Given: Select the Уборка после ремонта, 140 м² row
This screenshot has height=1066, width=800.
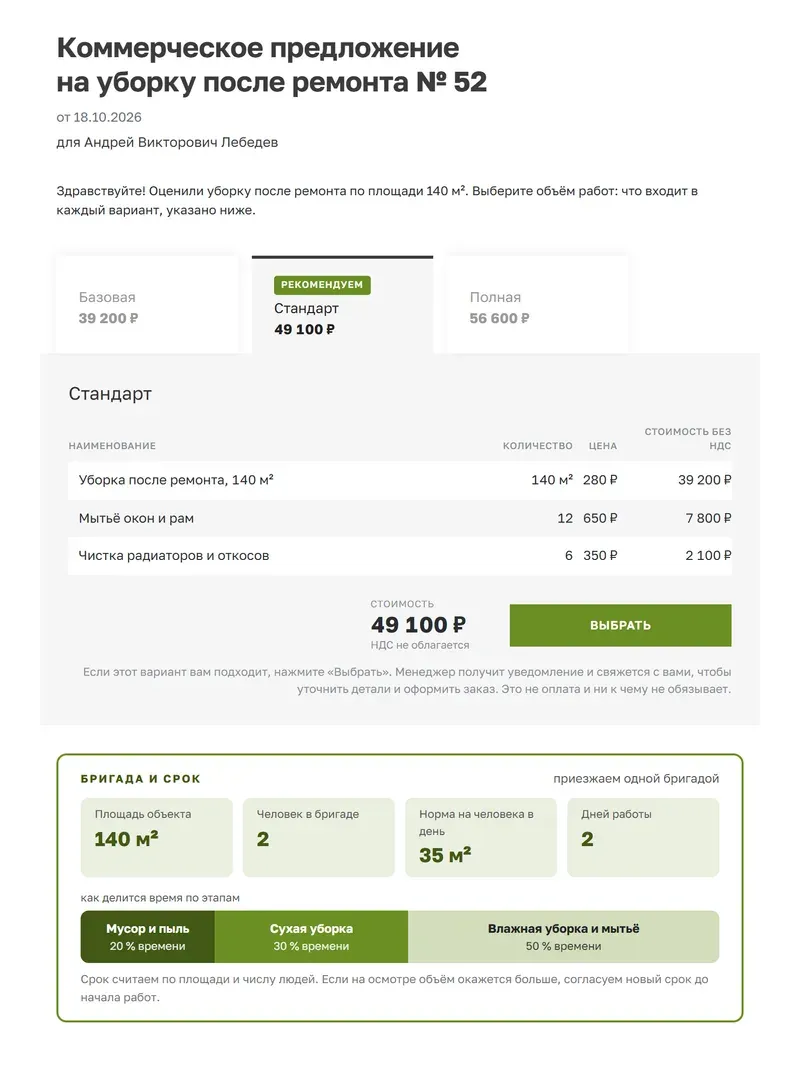Looking at the screenshot, I should point(400,481).
